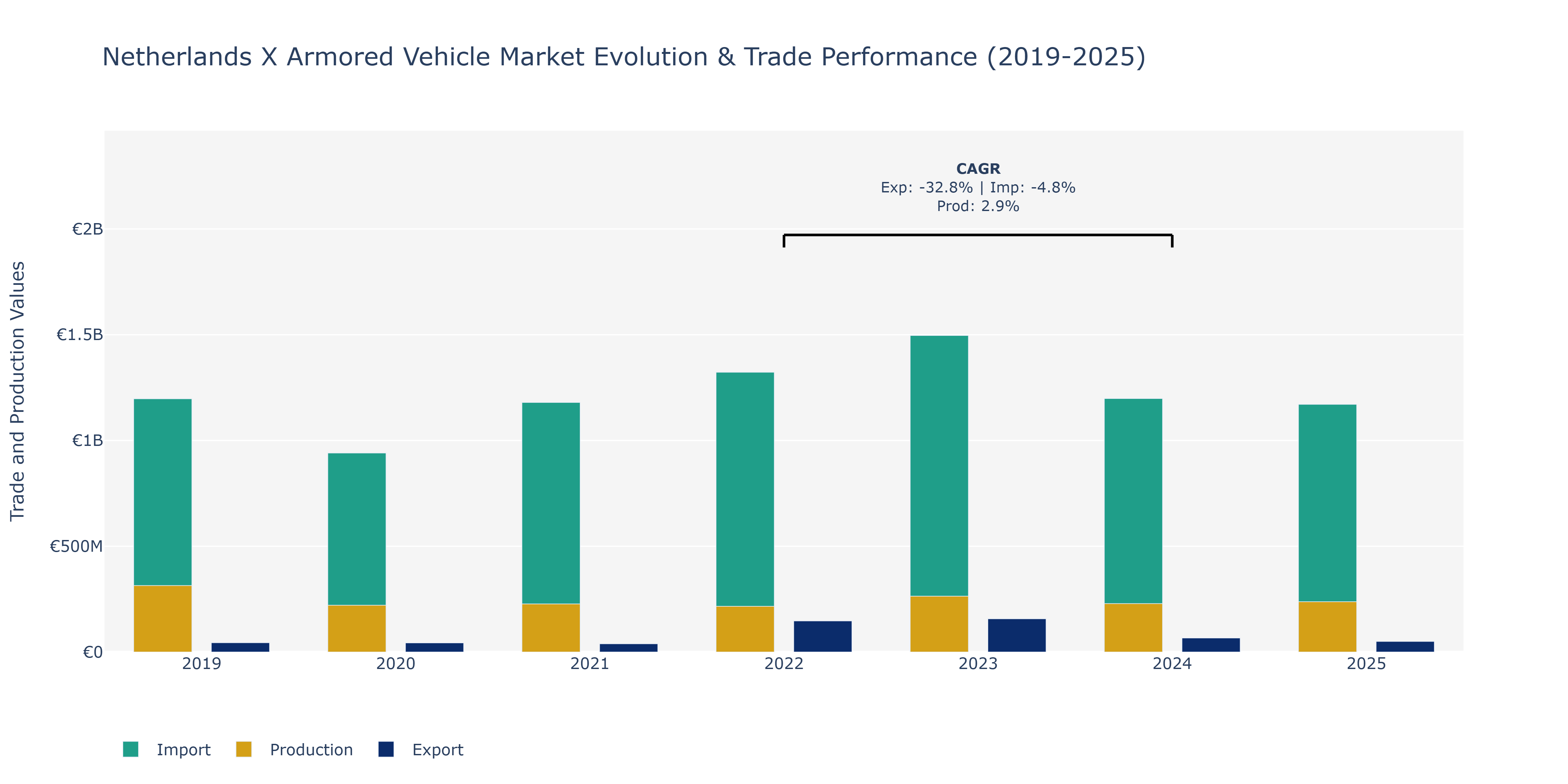Screen dimensions: 1568x784
Task: Select the 2022 Import bar segment
Action: [x=745, y=489]
